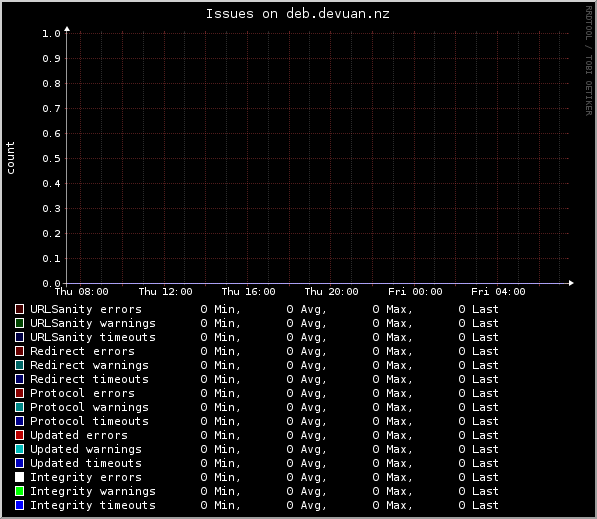Click the RRDTOOL / TOBI OETIKER watermark

(x=589, y=61)
